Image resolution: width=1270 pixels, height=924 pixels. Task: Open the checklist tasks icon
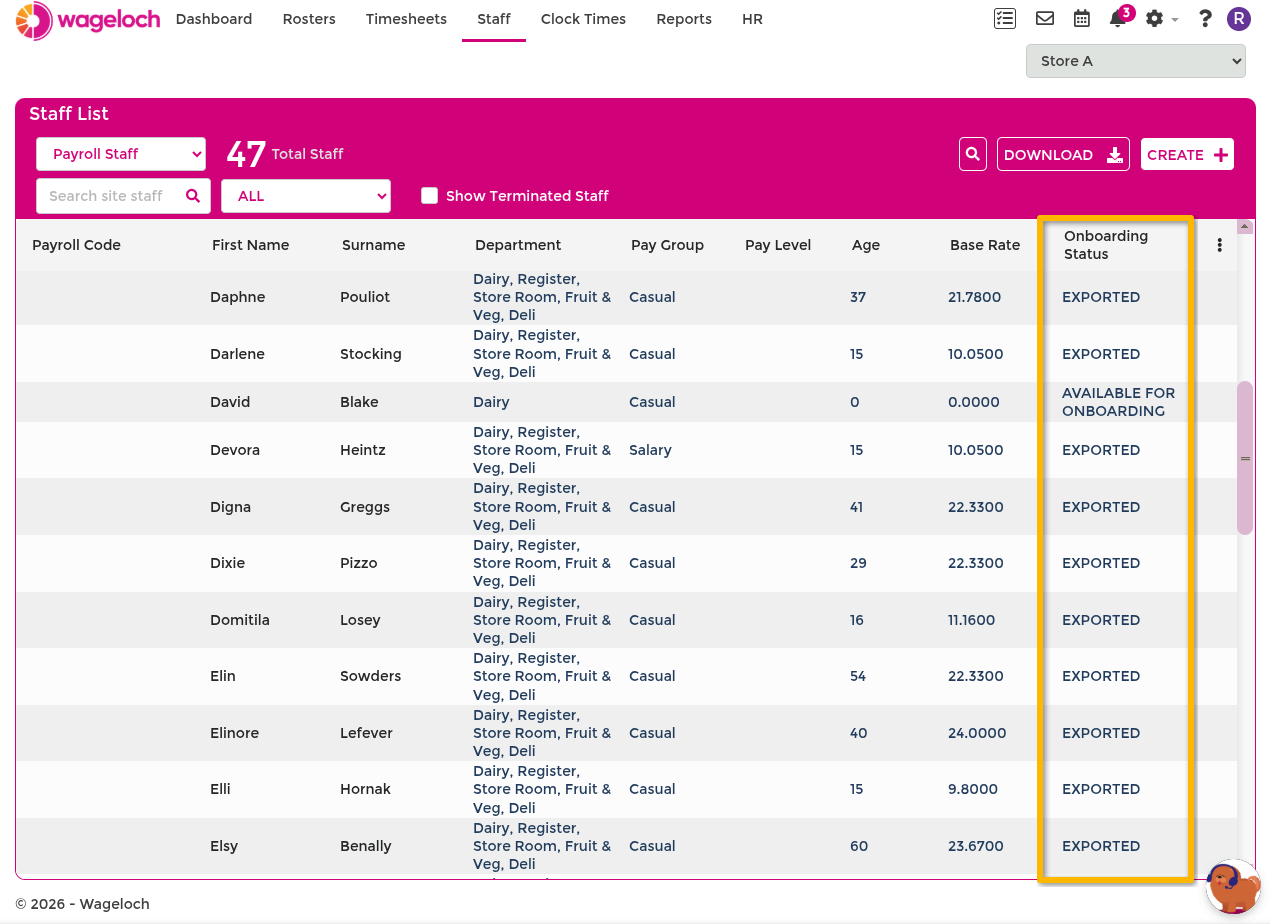point(1005,18)
